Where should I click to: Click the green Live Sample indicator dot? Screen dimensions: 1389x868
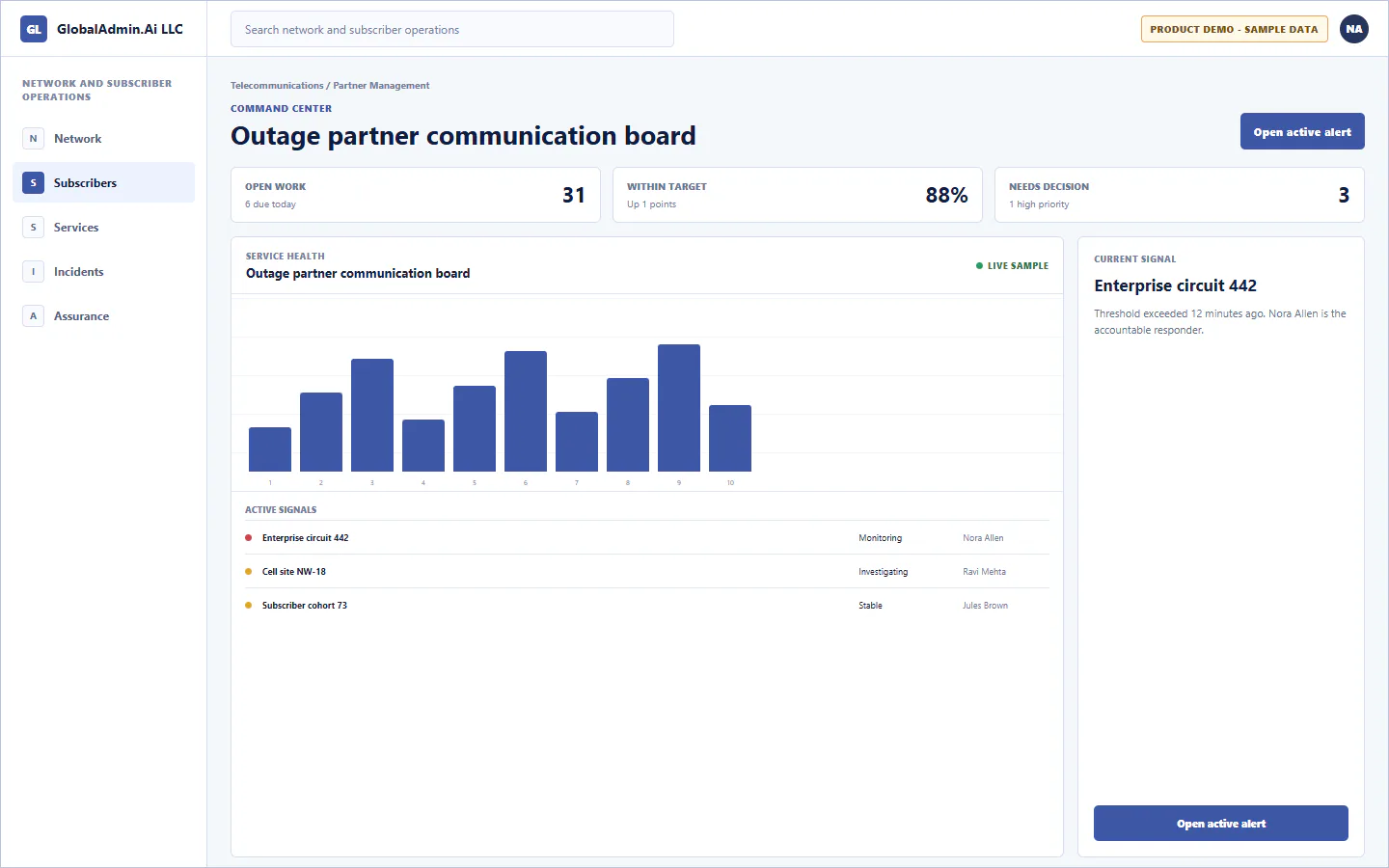980,266
